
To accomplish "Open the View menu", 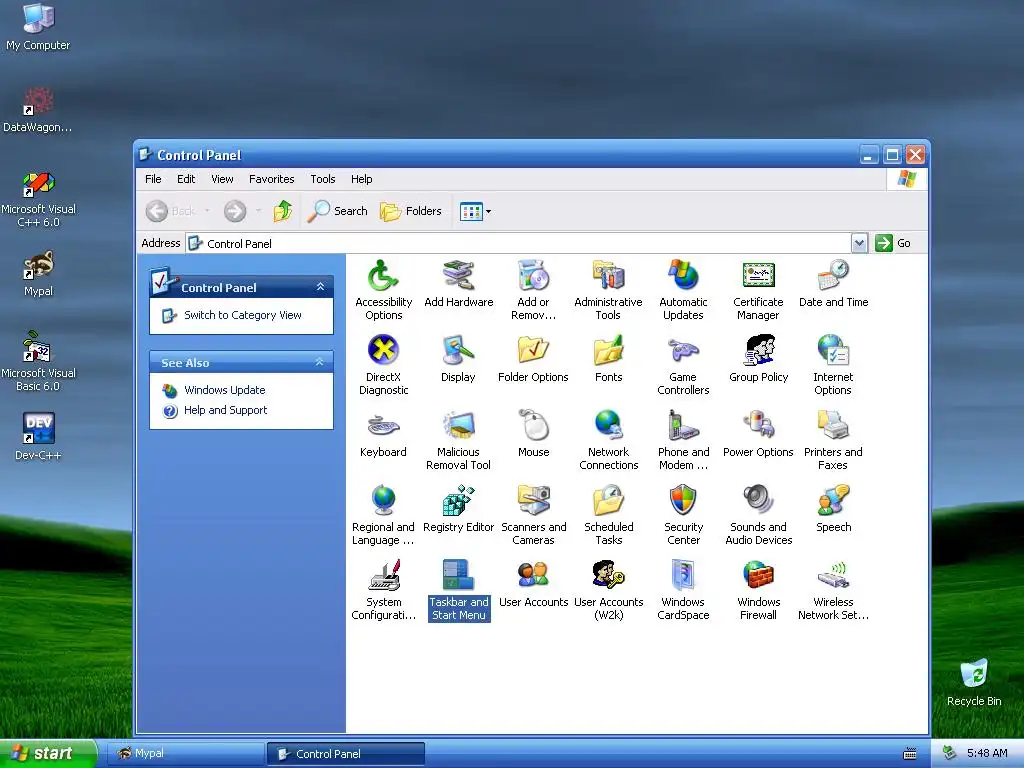I will pyautogui.click(x=222, y=179).
